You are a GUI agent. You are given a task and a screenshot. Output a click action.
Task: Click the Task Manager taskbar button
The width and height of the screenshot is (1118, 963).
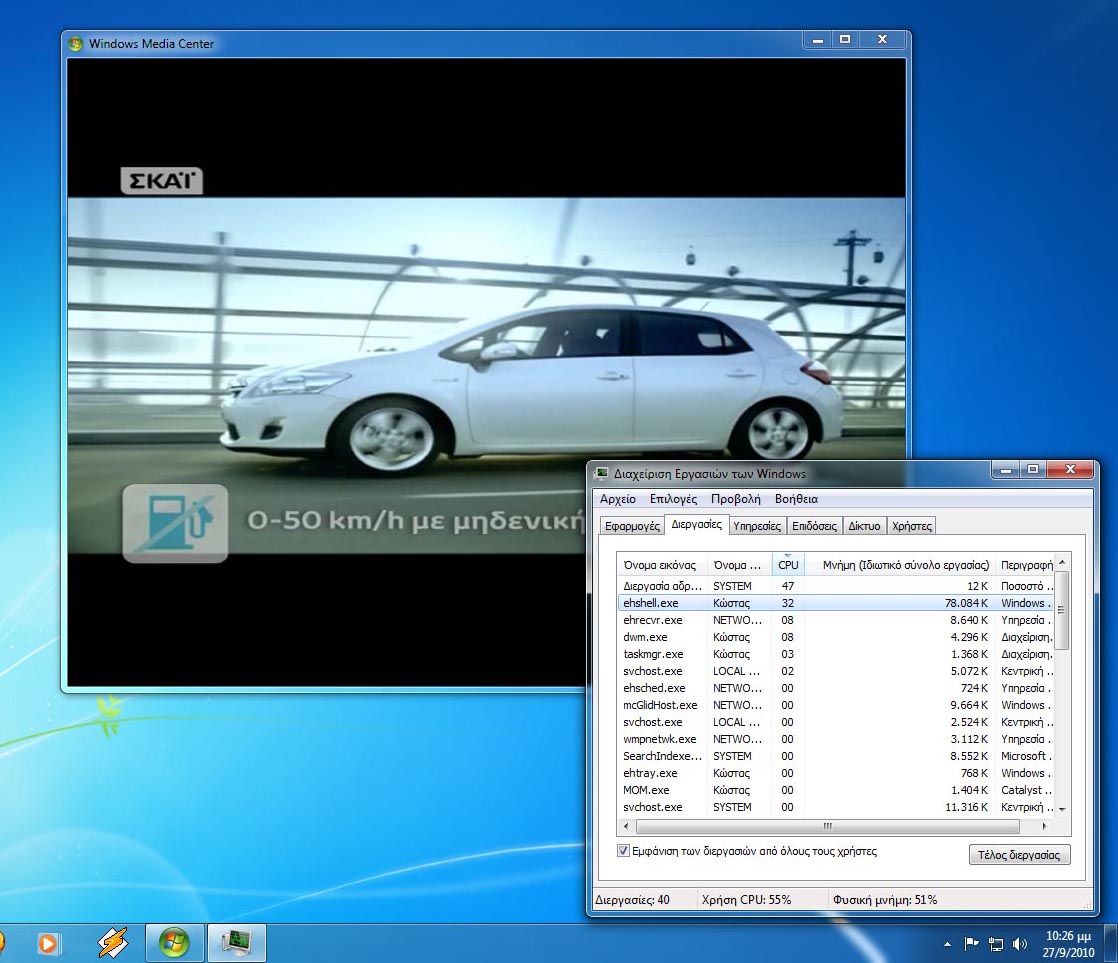pyautogui.click(x=236, y=942)
